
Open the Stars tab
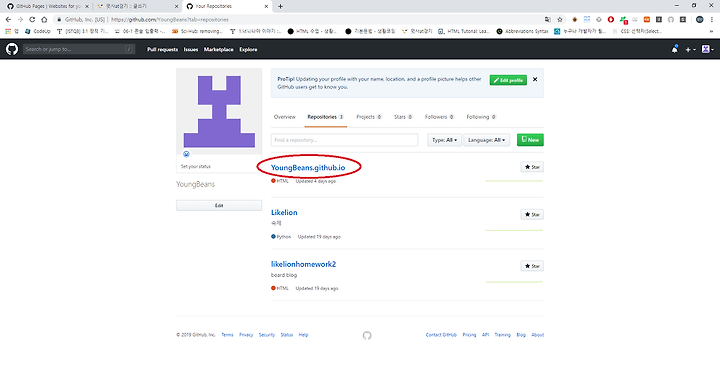coord(403,117)
